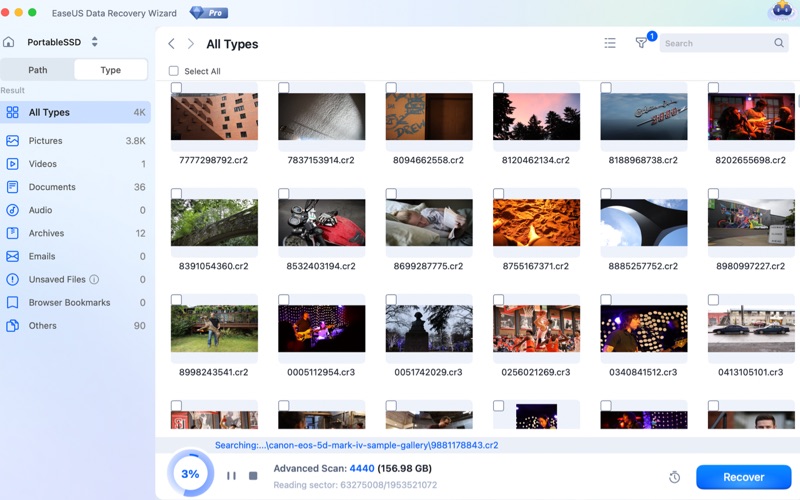This screenshot has width=800, height=500.
Task: Switch to the Path tab
Action: [38, 70]
